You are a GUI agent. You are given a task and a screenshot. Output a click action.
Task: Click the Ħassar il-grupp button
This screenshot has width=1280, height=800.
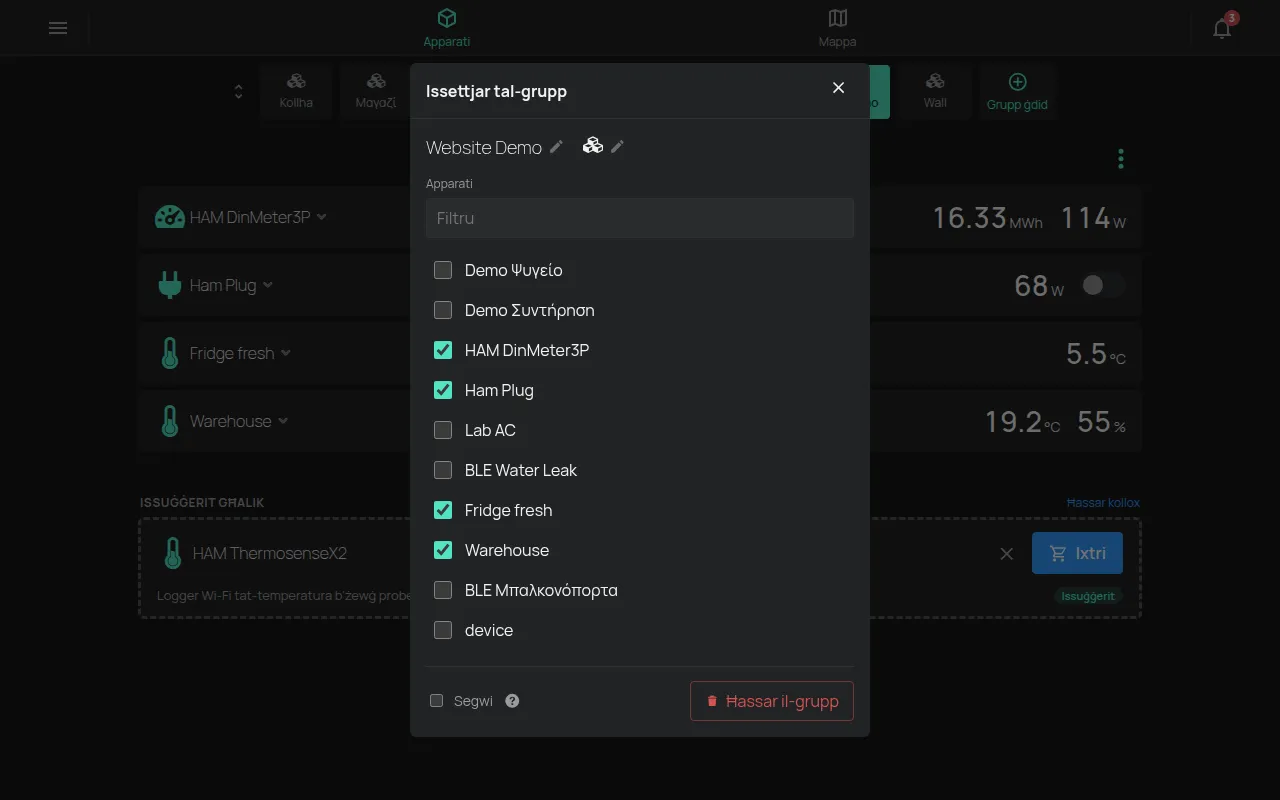pos(772,701)
